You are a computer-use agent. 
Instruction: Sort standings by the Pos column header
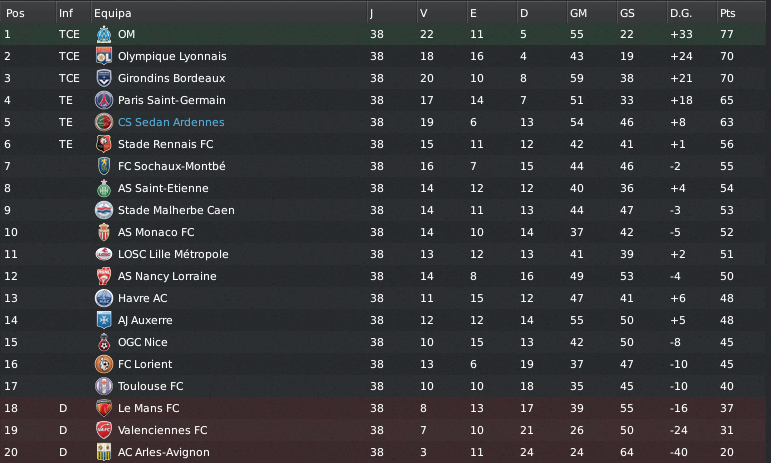pyautogui.click(x=15, y=13)
